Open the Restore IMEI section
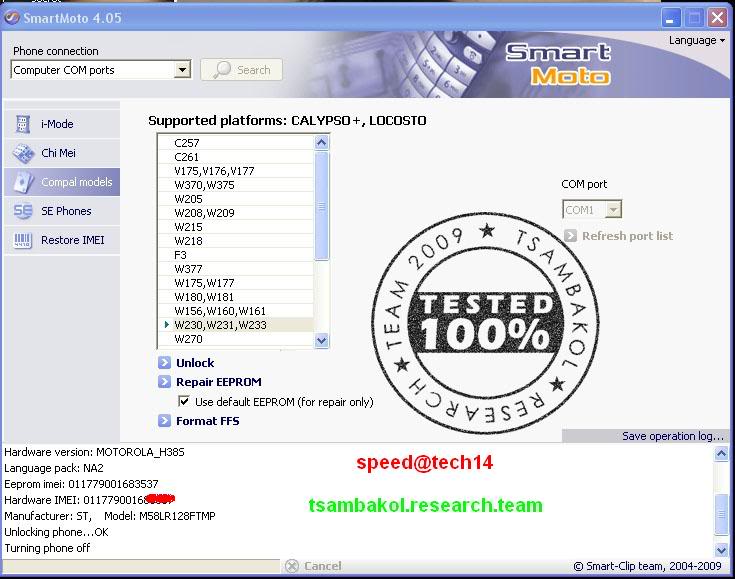Image resolution: width=735 pixels, height=579 pixels. [62, 240]
